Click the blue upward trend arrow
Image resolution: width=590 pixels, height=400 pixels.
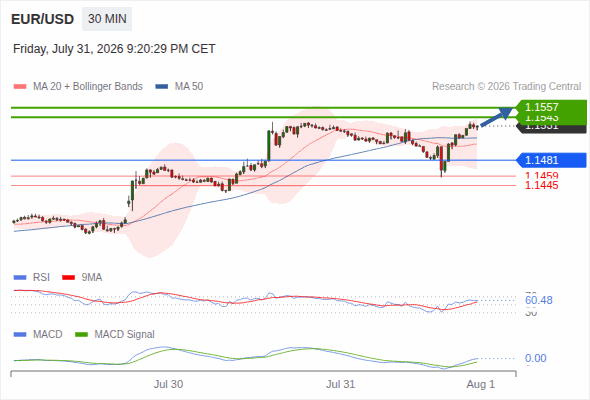coord(497,117)
